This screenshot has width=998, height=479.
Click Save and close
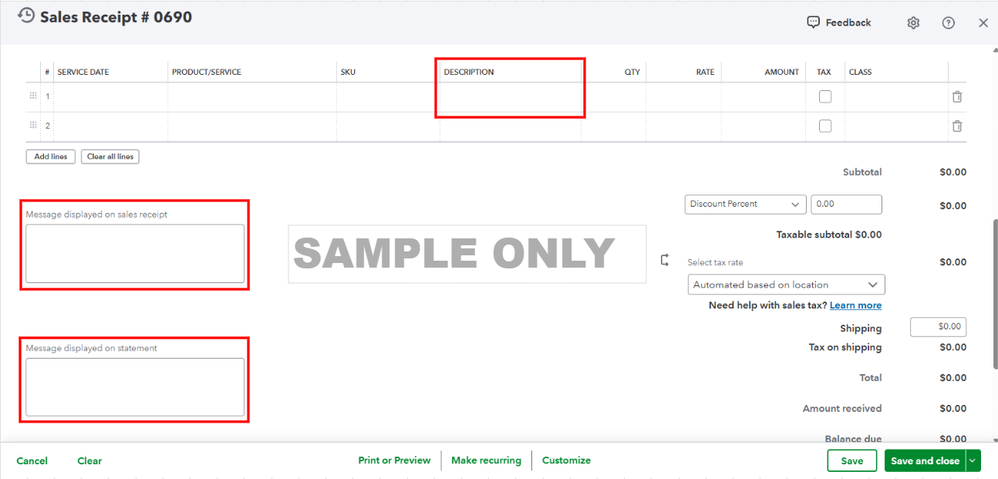[x=925, y=461]
